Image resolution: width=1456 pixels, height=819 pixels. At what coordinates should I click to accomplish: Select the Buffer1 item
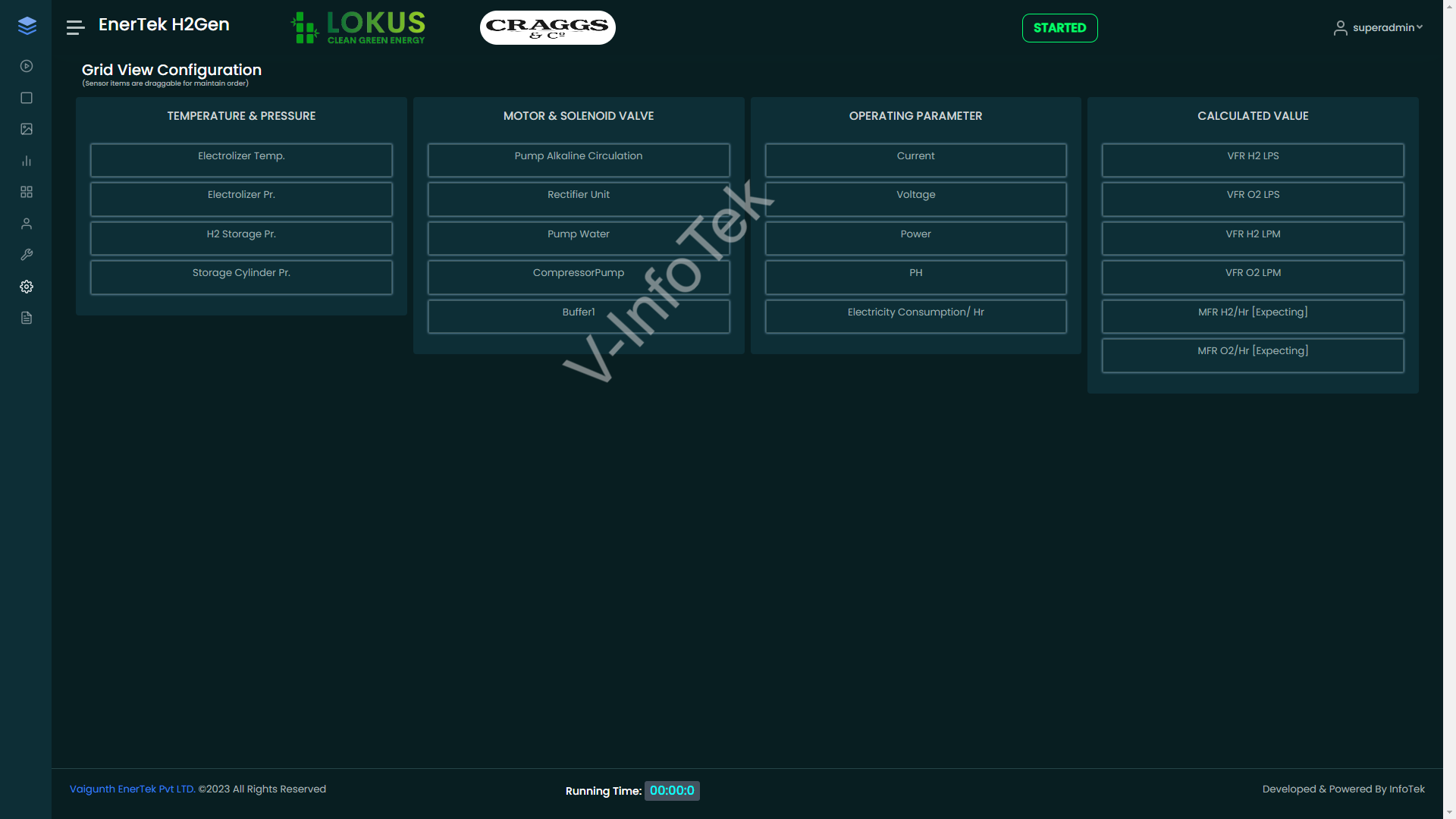click(x=579, y=316)
